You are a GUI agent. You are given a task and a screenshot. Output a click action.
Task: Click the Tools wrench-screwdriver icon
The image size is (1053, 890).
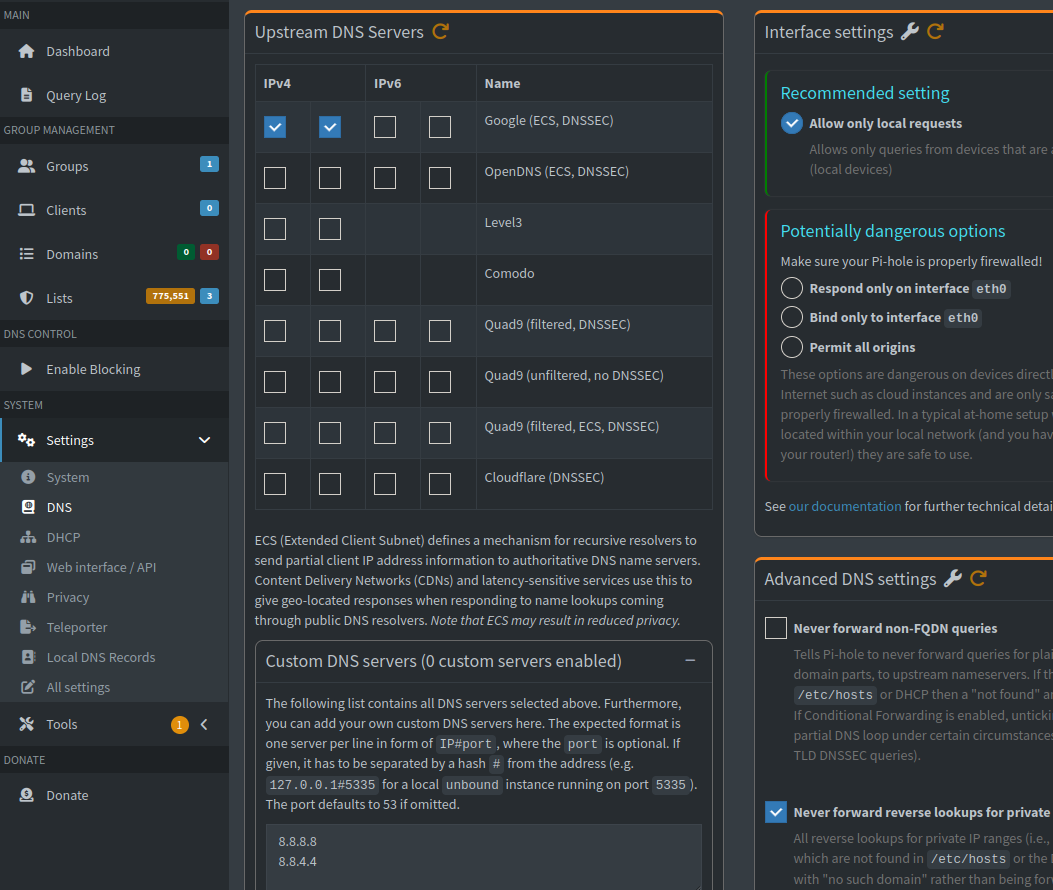[27, 724]
